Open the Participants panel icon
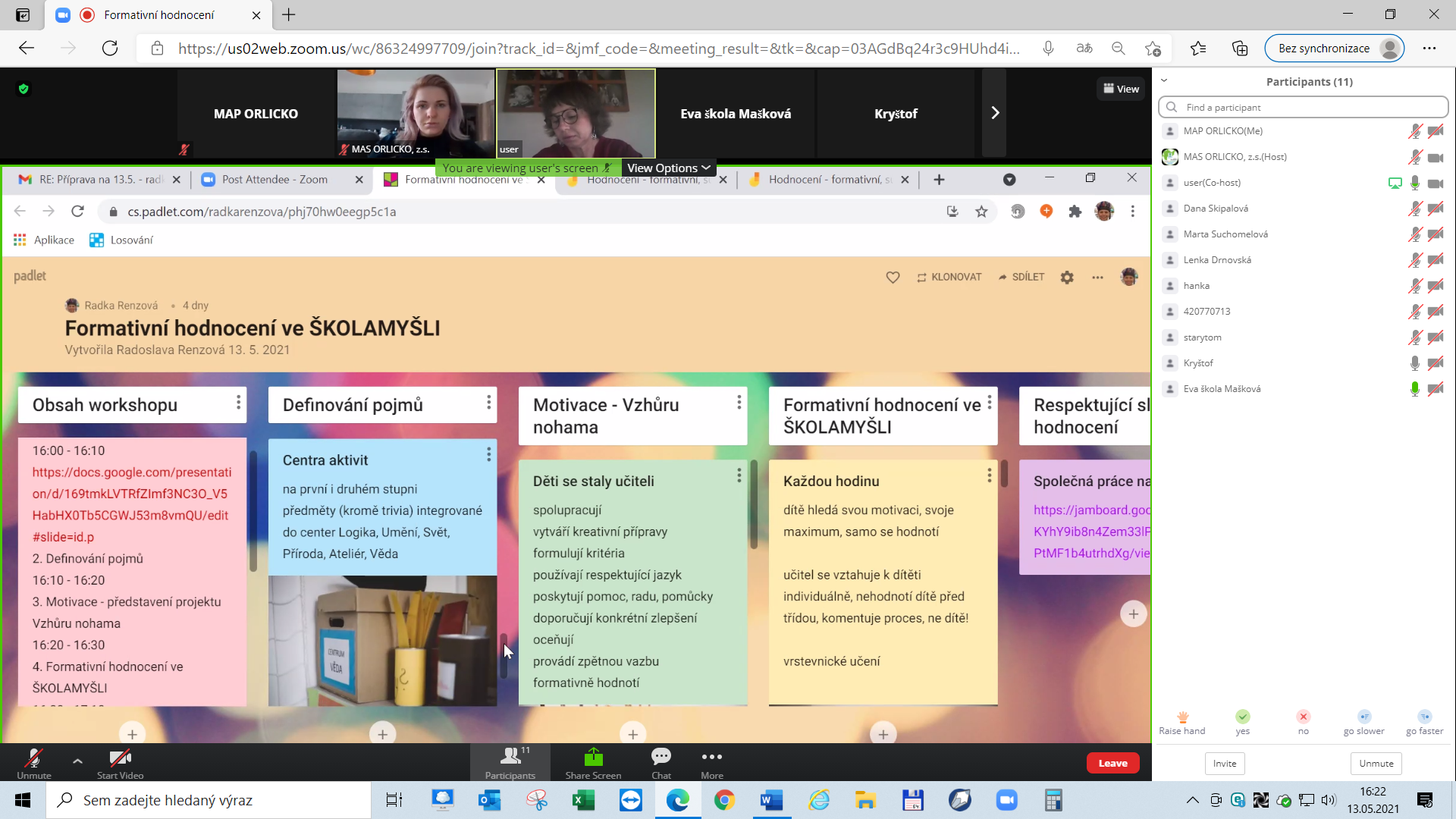The height and width of the screenshot is (819, 1456). pyautogui.click(x=510, y=757)
